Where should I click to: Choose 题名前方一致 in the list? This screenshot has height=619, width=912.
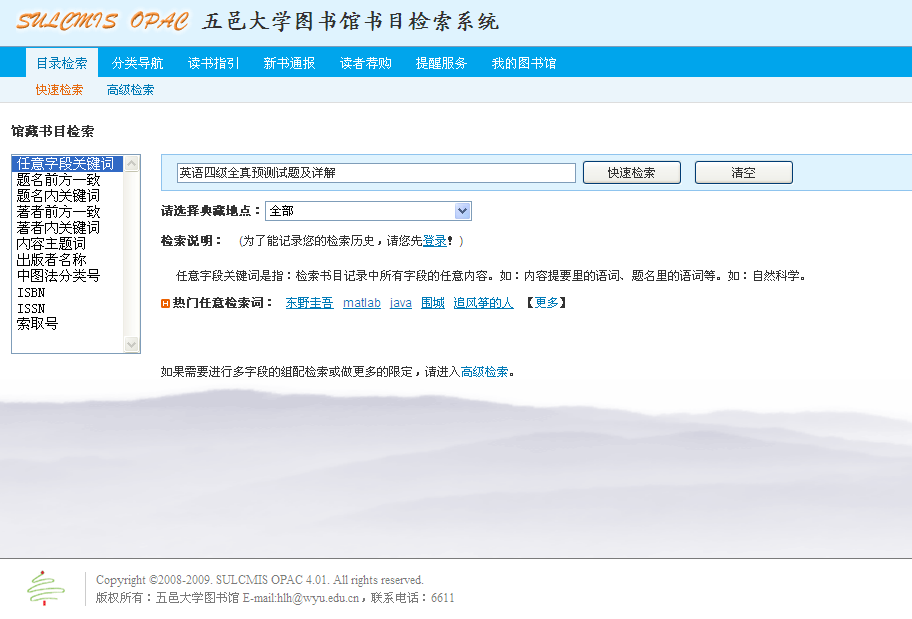pyautogui.click(x=67, y=180)
